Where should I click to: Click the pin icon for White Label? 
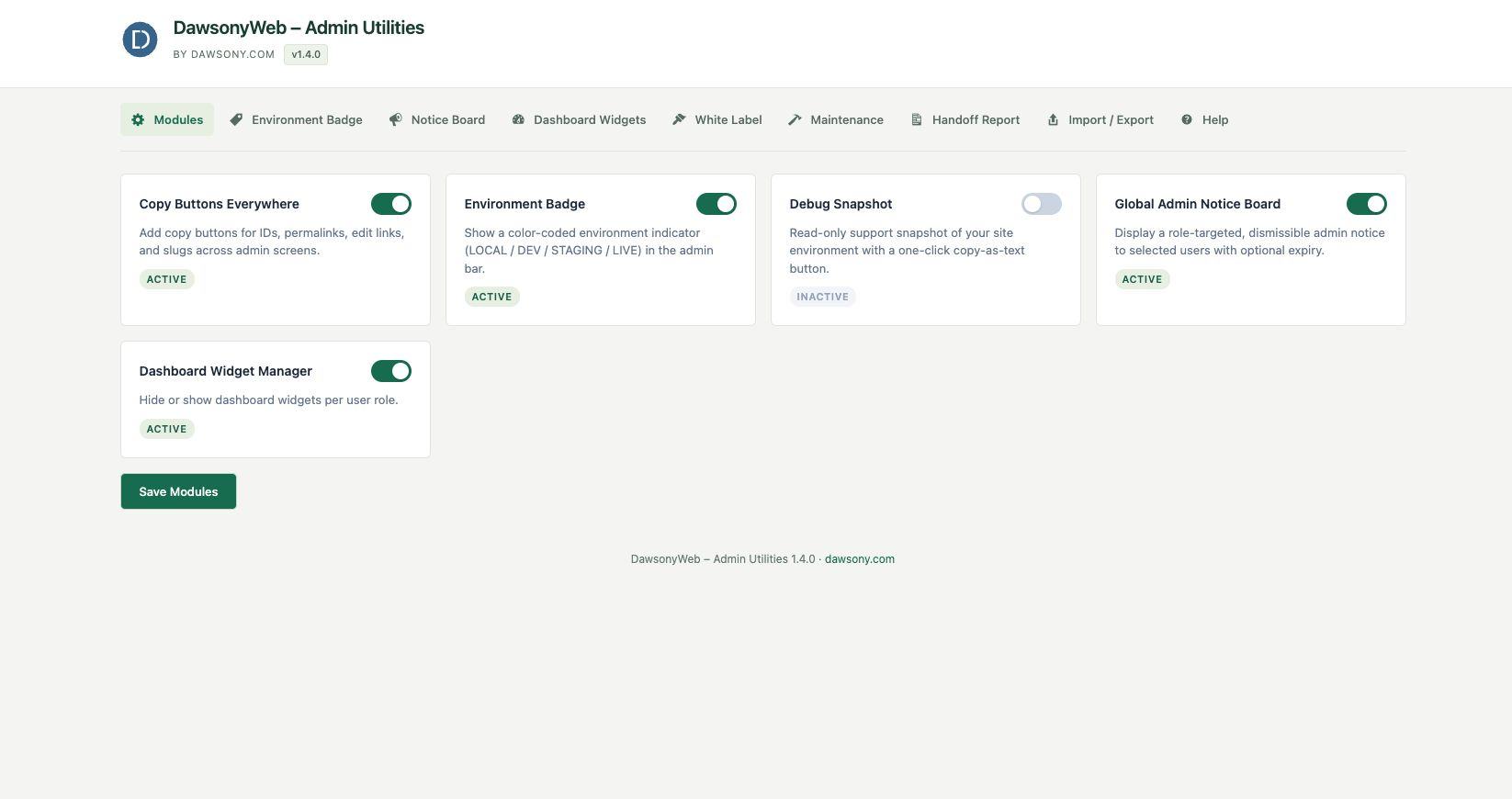click(x=679, y=119)
